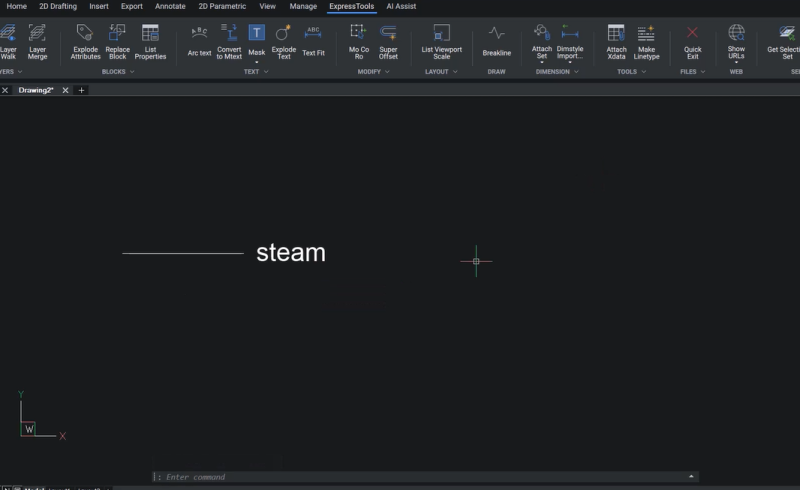Launch Make Linetype tool
This screenshot has width=800, height=491.
[646, 42]
